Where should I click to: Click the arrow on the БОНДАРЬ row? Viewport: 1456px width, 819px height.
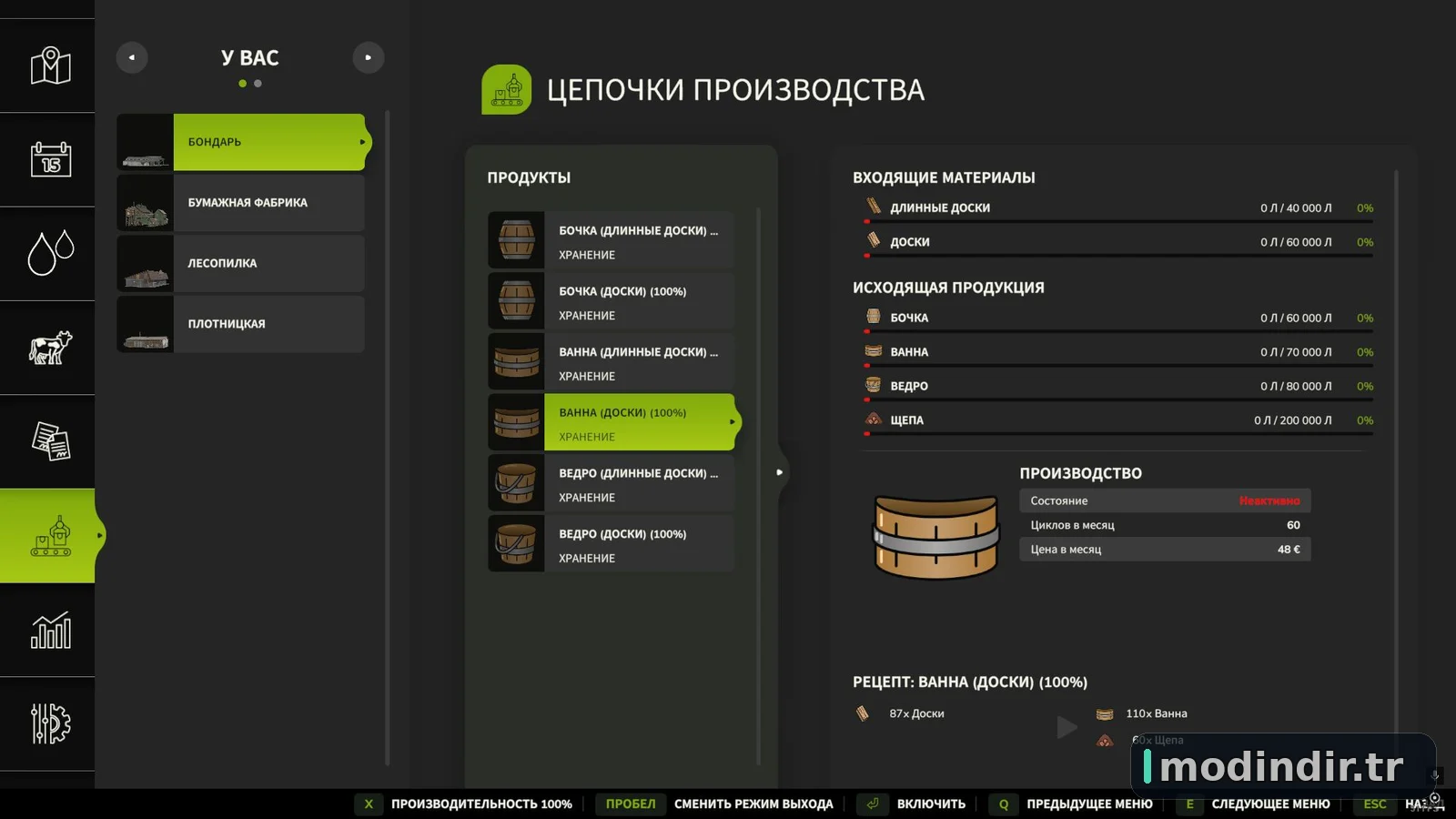362,142
